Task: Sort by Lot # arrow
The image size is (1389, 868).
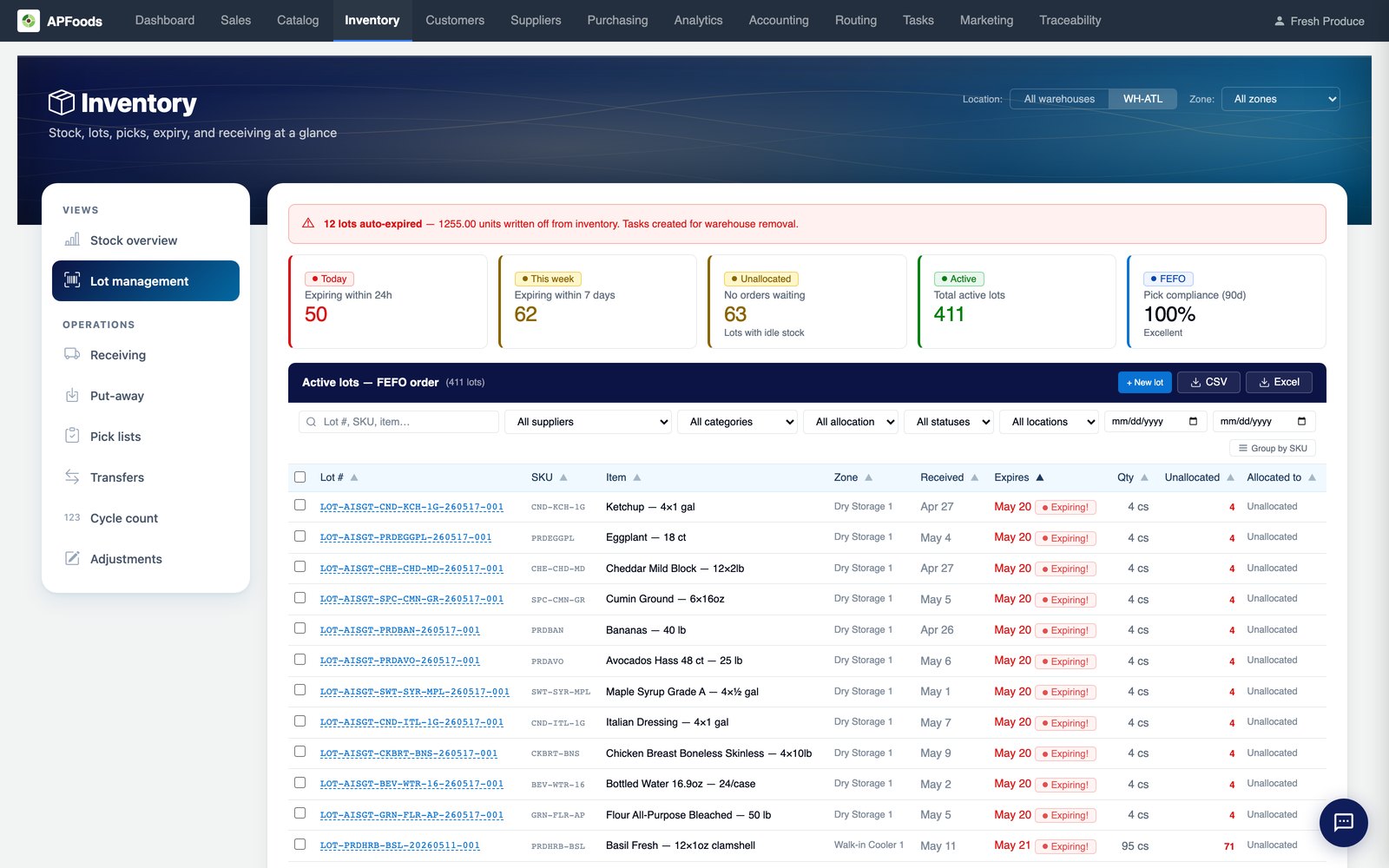Action: [x=354, y=477]
